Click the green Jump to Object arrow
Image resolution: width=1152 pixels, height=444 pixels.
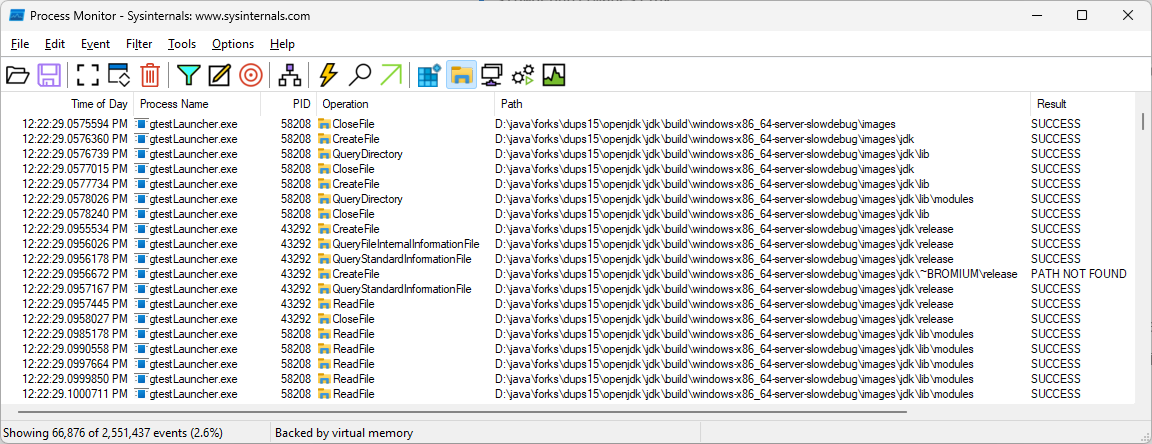tap(391, 75)
